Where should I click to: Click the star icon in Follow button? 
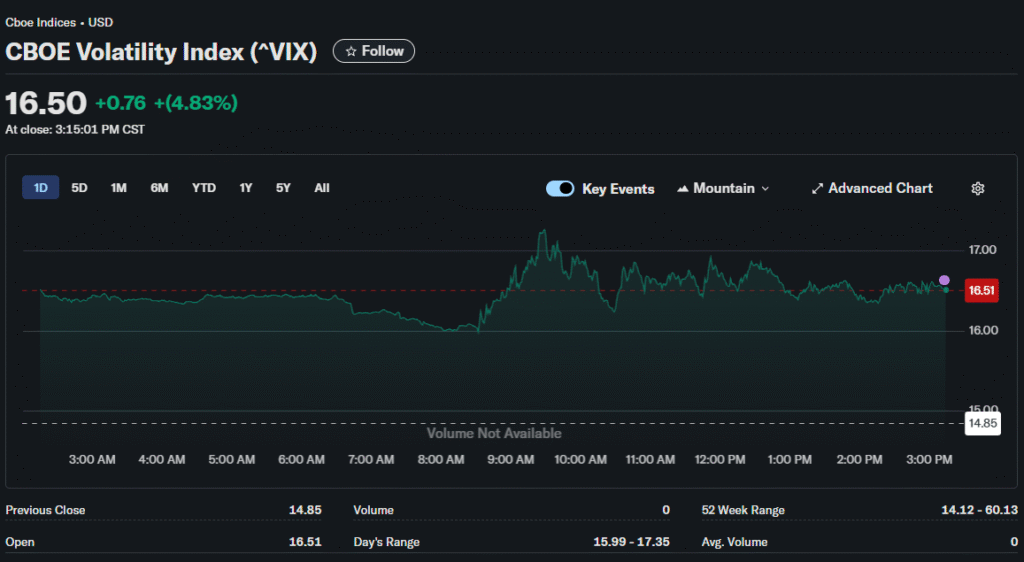(350, 51)
